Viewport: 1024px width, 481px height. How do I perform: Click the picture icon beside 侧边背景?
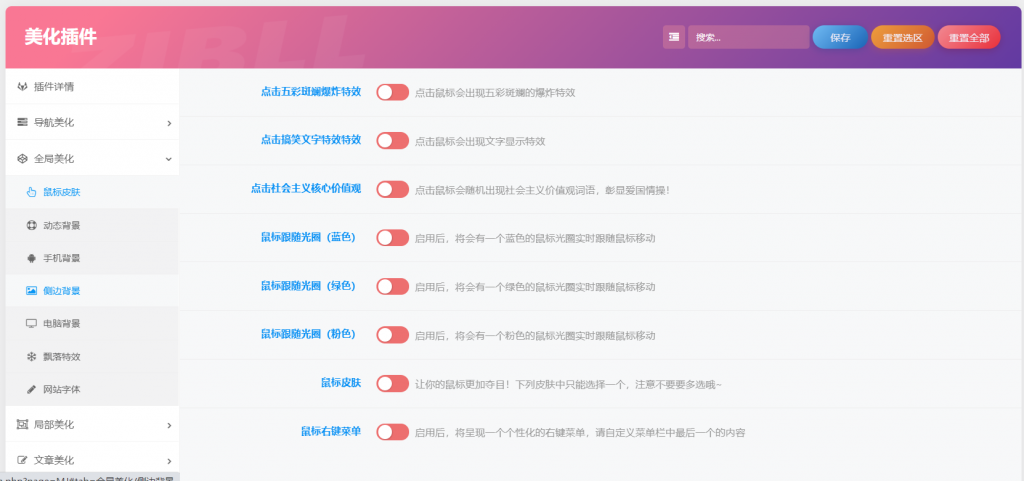pyautogui.click(x=31, y=291)
